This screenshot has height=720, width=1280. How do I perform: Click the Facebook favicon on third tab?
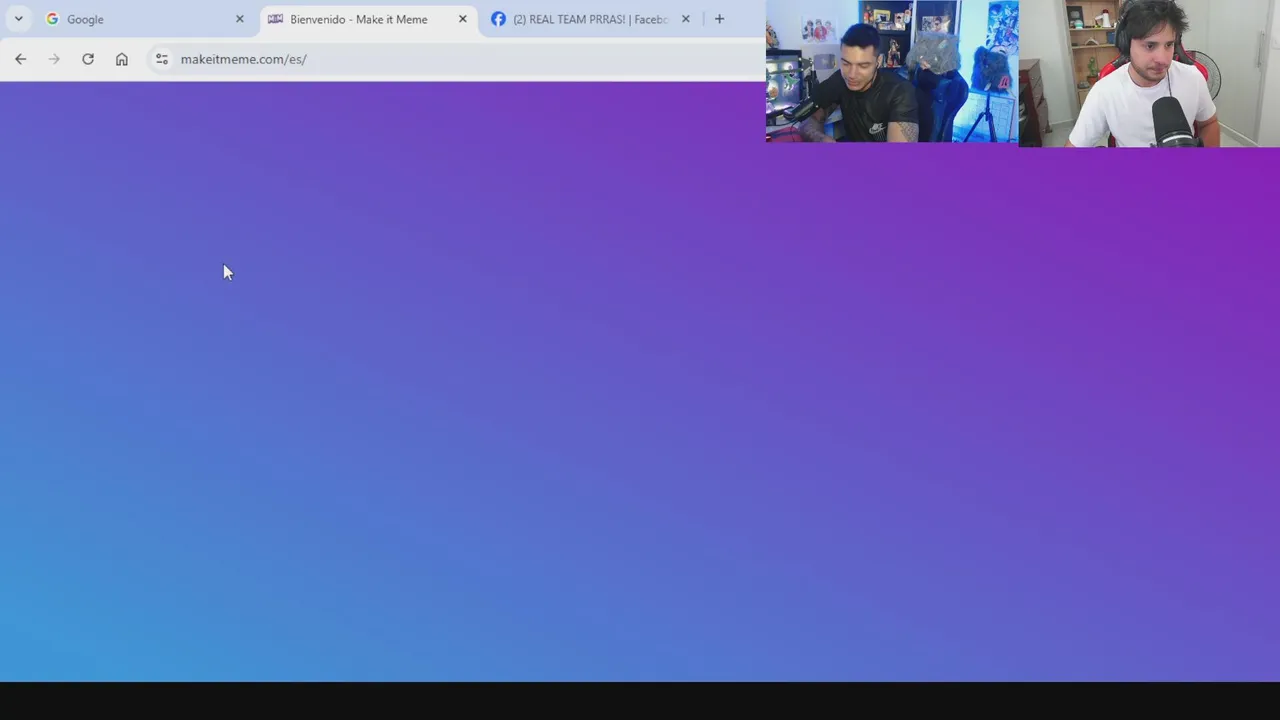click(498, 19)
